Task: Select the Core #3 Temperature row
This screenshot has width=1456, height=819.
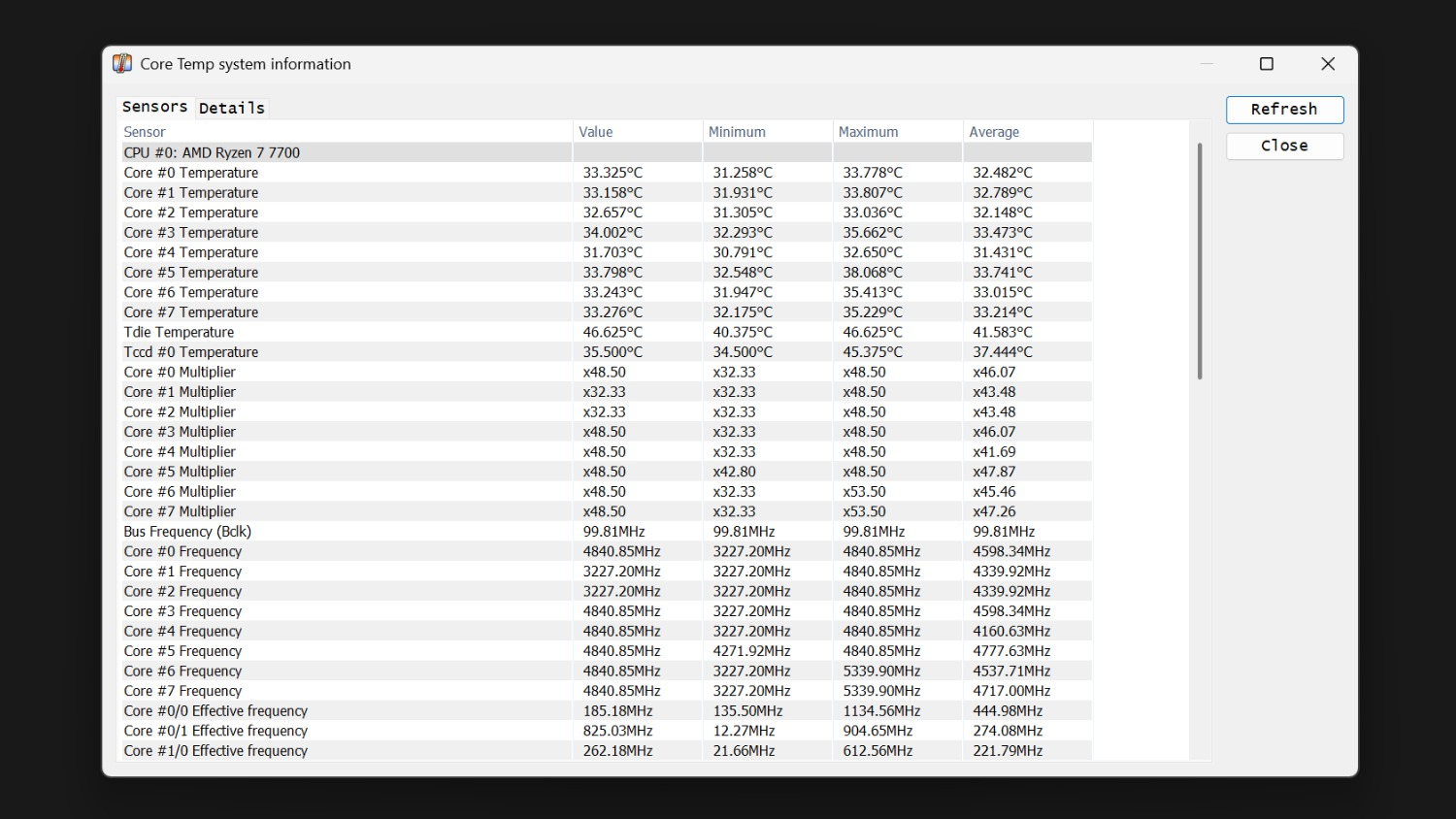Action: 606,232
